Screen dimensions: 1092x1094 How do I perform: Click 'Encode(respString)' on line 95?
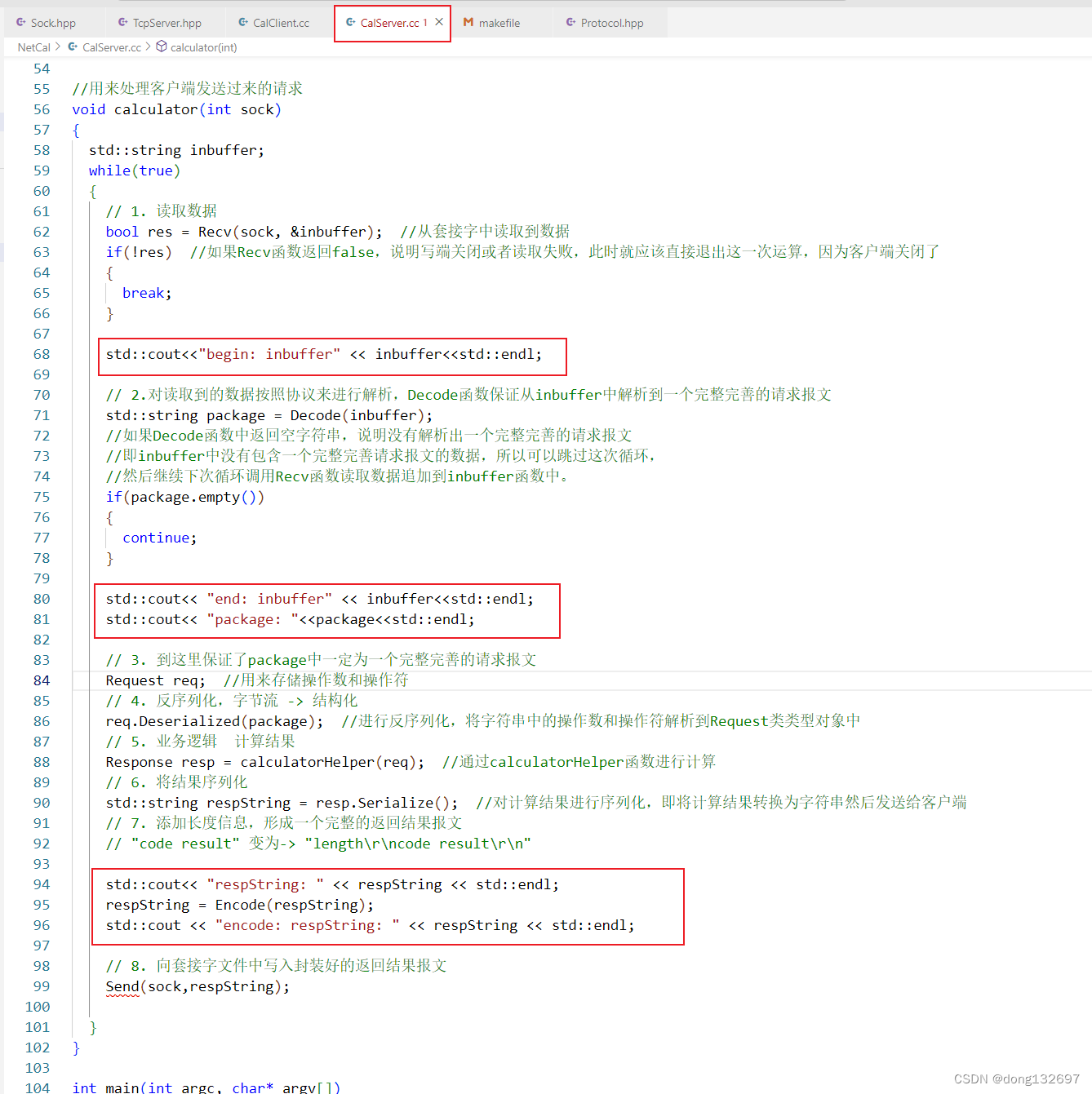pos(290,905)
